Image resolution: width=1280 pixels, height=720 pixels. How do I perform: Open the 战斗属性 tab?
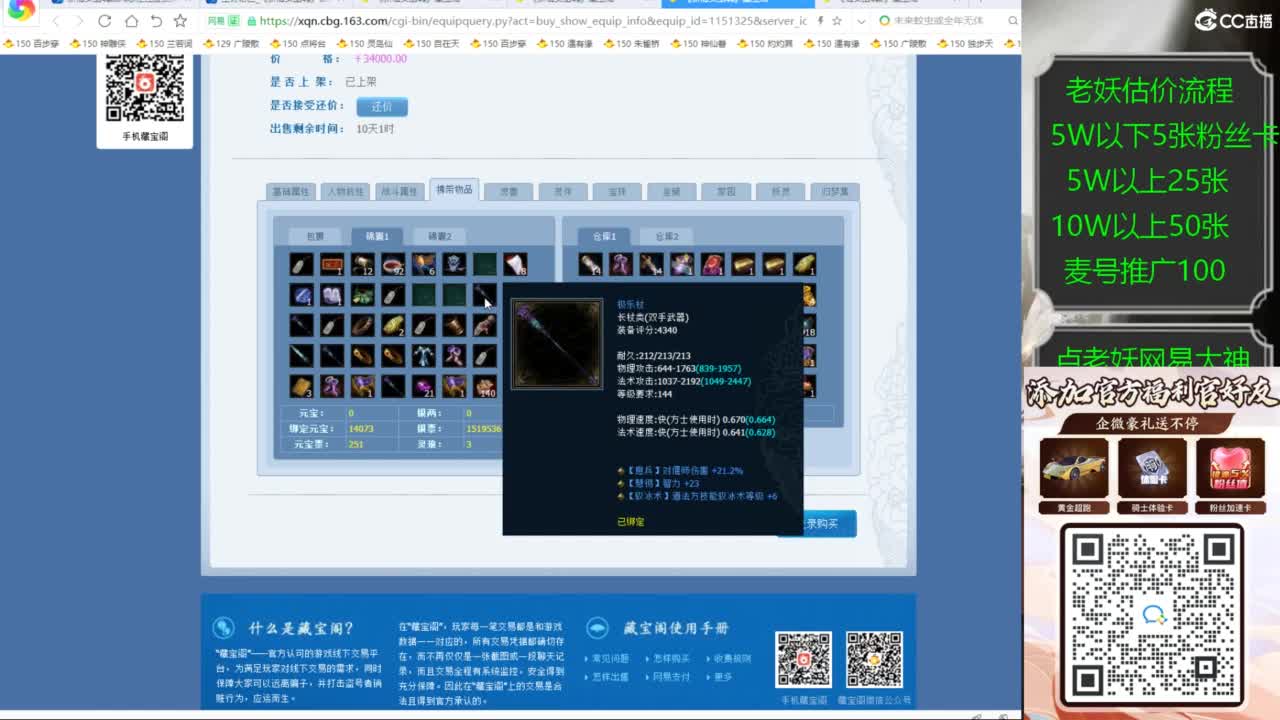[x=402, y=190]
